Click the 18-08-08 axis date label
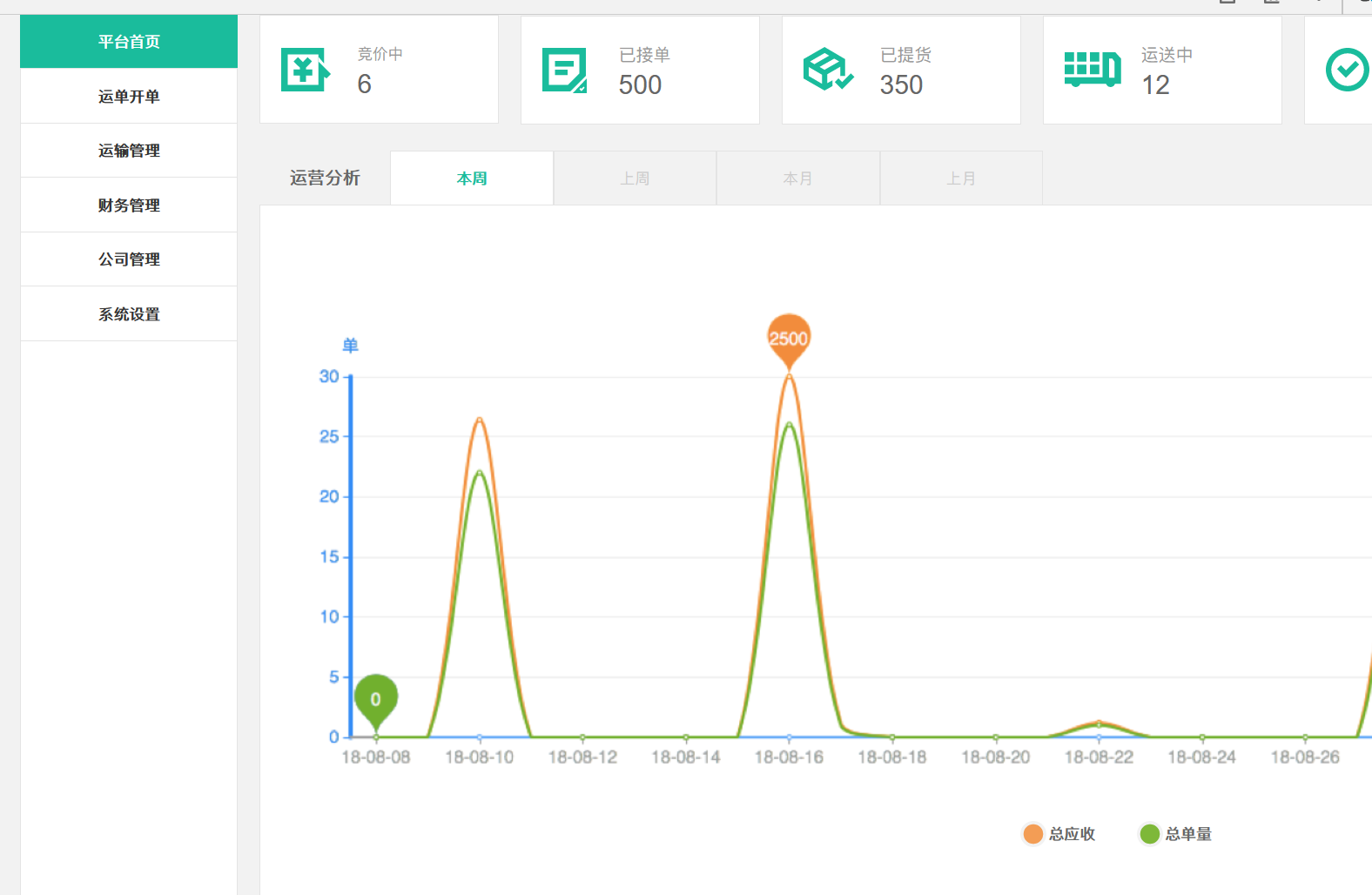Viewport: 1372px width, 895px height. point(376,757)
